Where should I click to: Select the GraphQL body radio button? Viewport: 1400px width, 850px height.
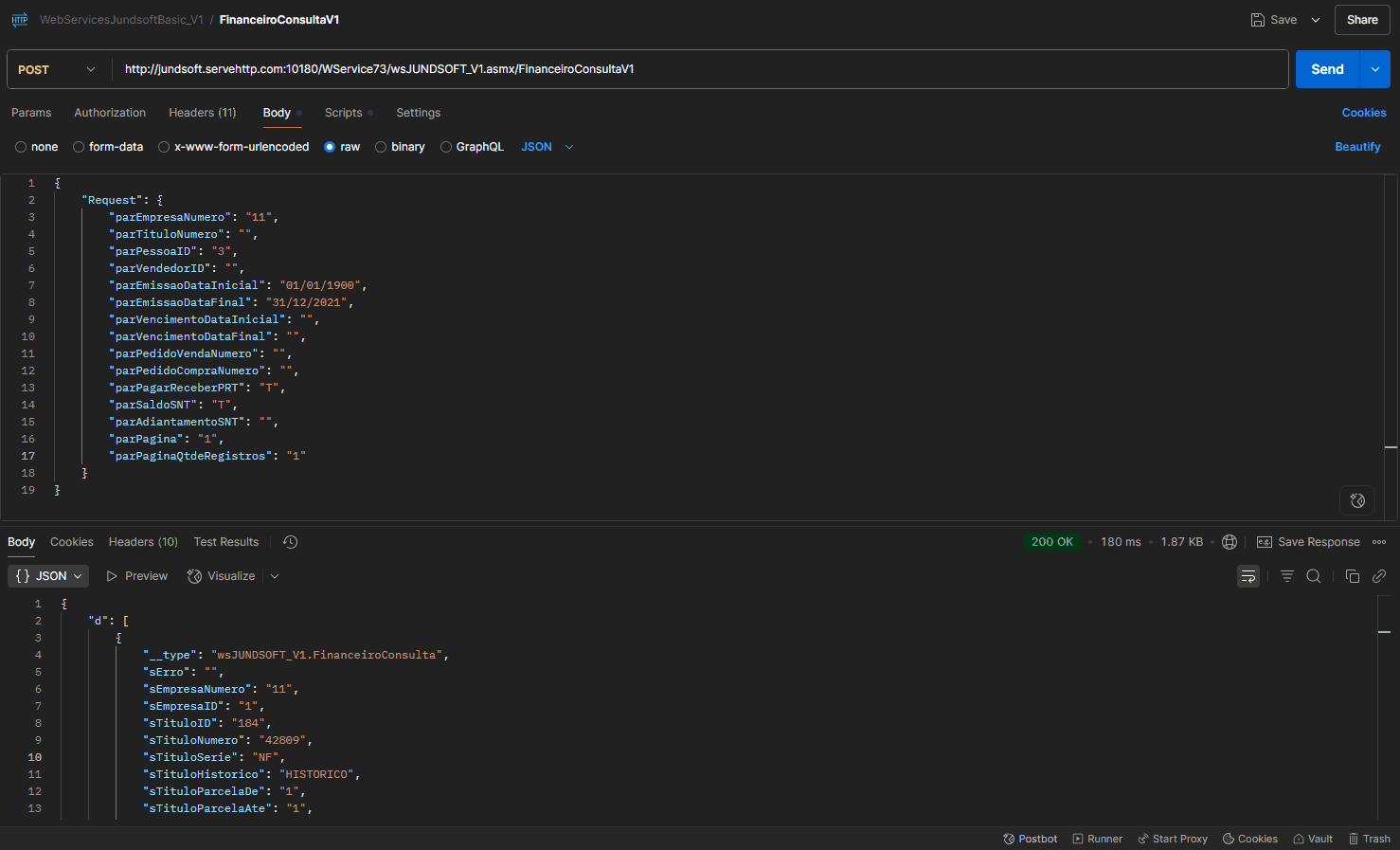click(446, 147)
